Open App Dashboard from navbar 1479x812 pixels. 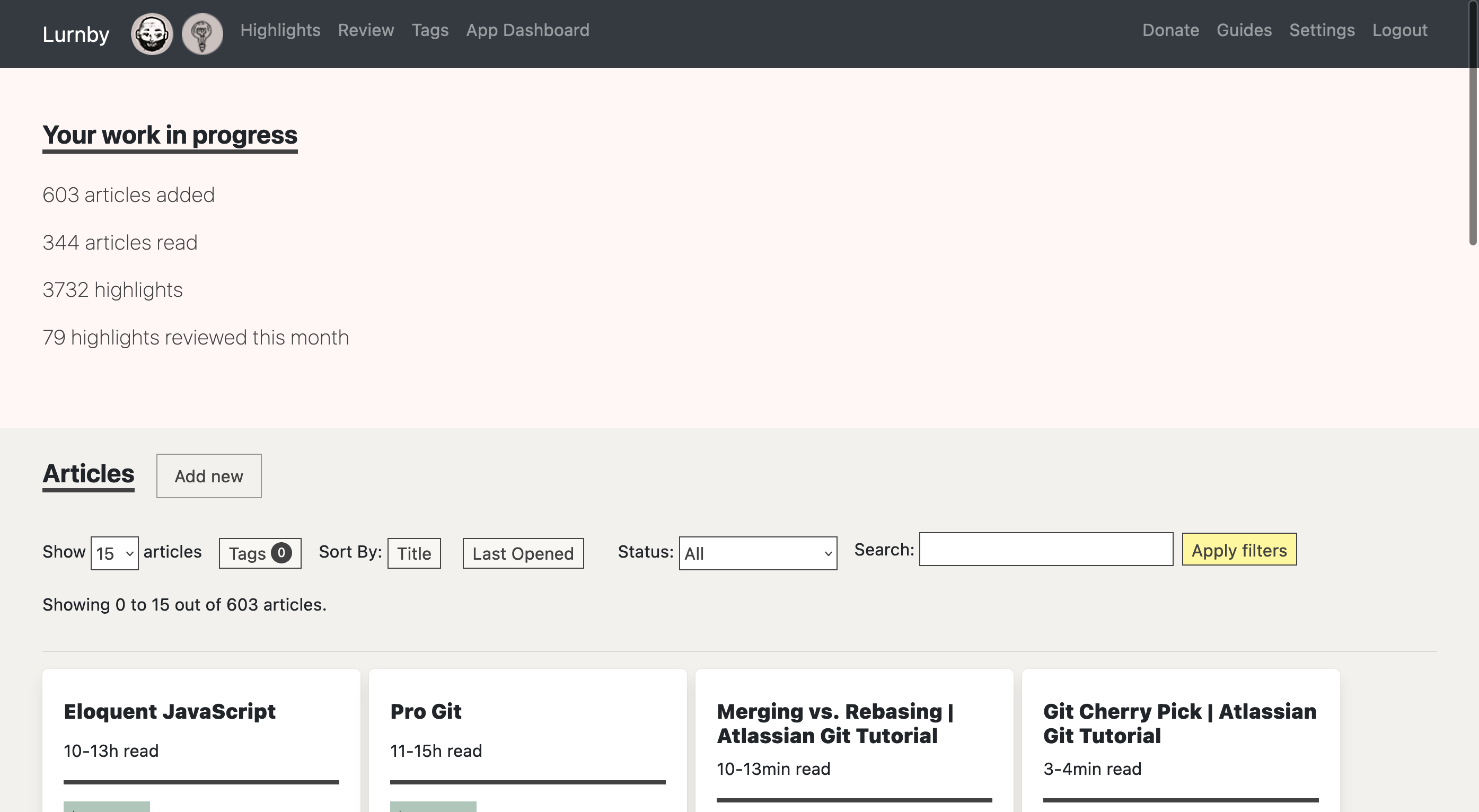527,30
